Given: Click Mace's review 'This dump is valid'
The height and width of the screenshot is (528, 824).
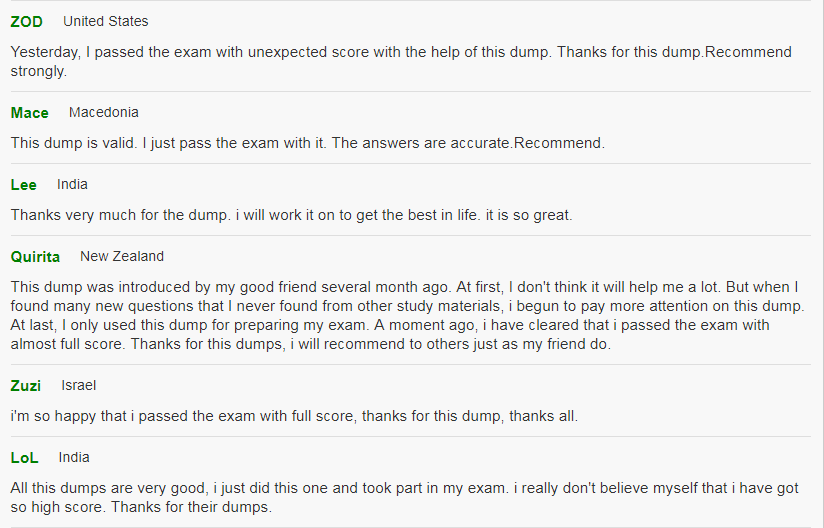Looking at the screenshot, I should pos(308,143).
